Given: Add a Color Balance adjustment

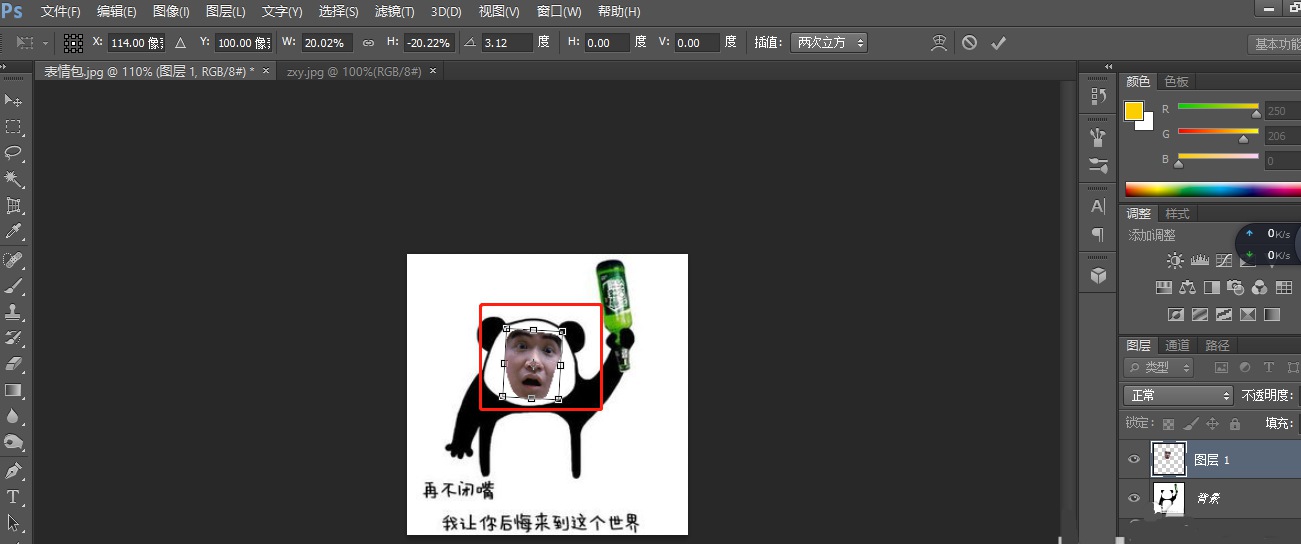Looking at the screenshot, I should coord(1187,288).
